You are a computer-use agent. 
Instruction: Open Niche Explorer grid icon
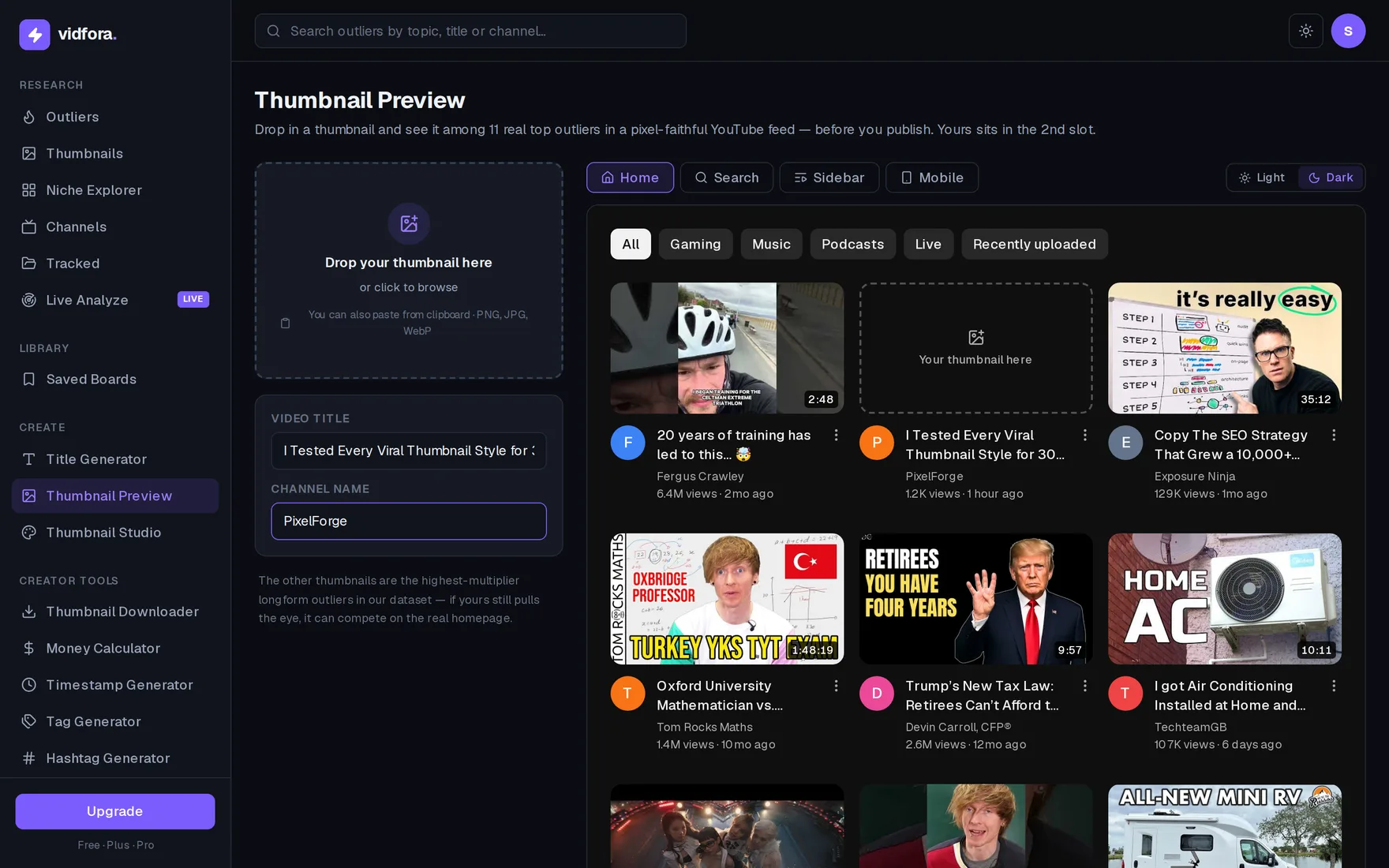point(29,190)
